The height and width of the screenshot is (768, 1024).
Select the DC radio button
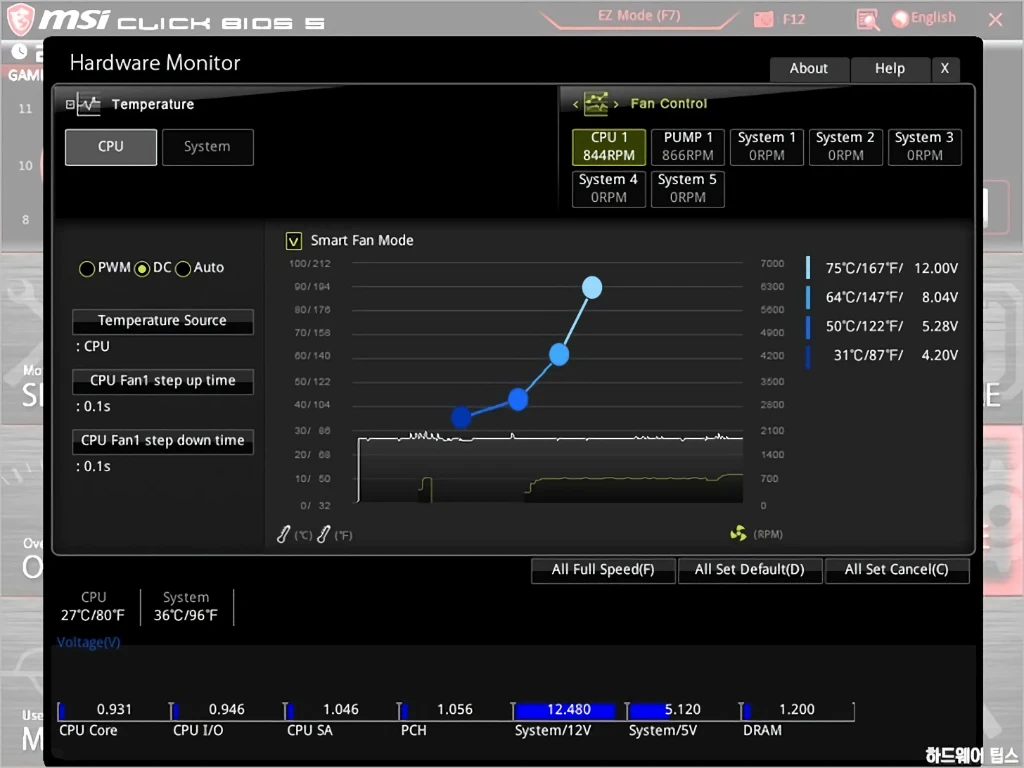[x=142, y=268]
